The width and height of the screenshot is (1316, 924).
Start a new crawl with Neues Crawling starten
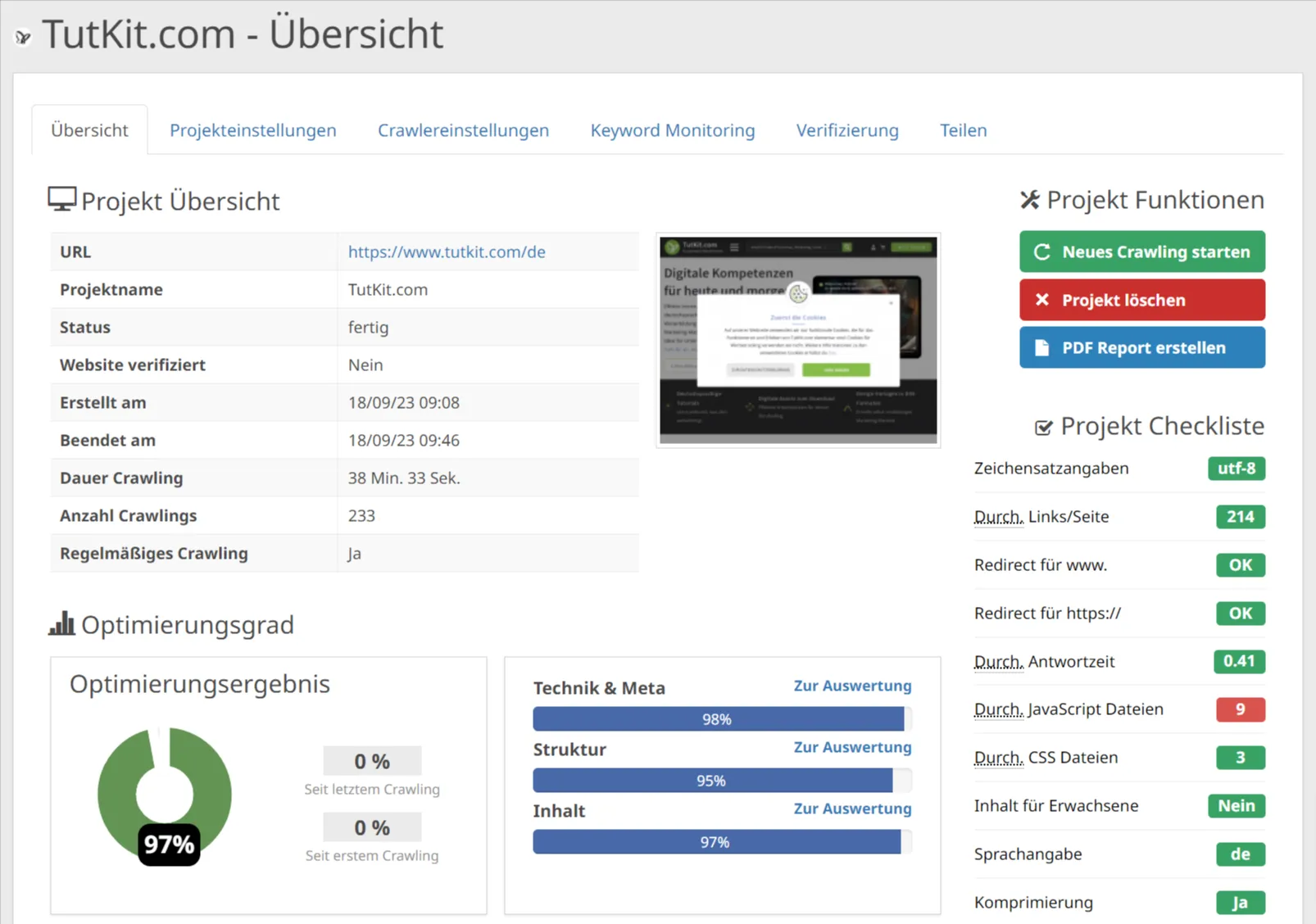tap(1142, 251)
